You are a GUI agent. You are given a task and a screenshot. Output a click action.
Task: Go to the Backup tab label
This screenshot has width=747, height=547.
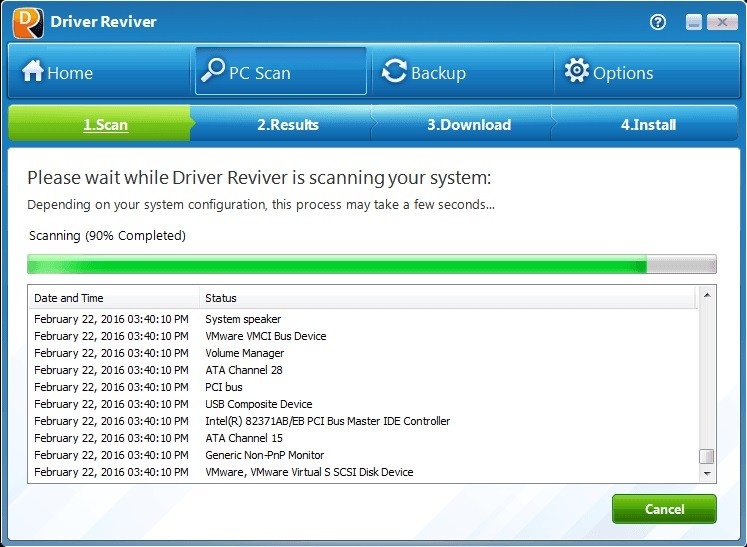pyautogui.click(x=438, y=73)
